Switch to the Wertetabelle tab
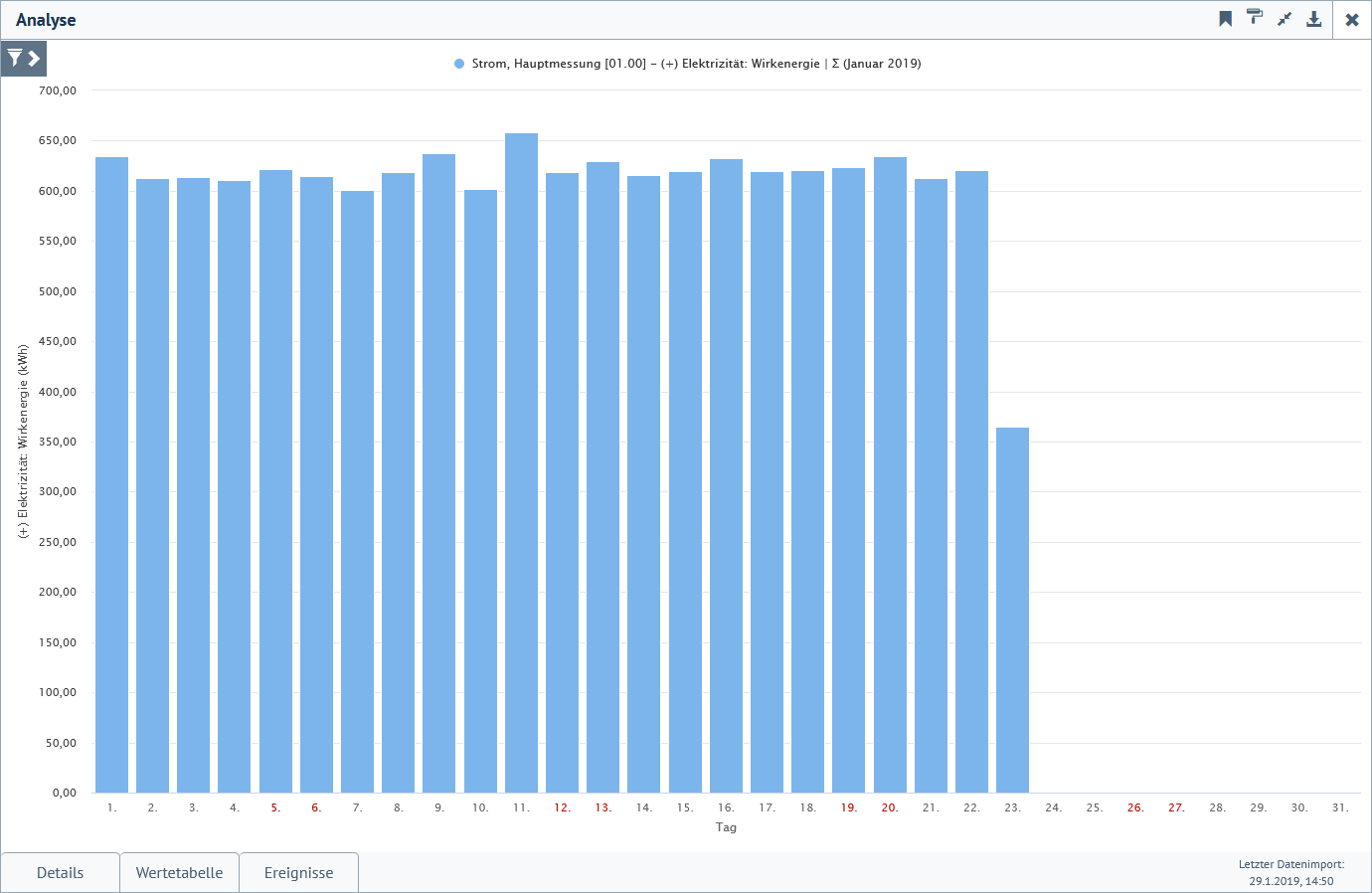The width and height of the screenshot is (1372, 893). pos(179,873)
